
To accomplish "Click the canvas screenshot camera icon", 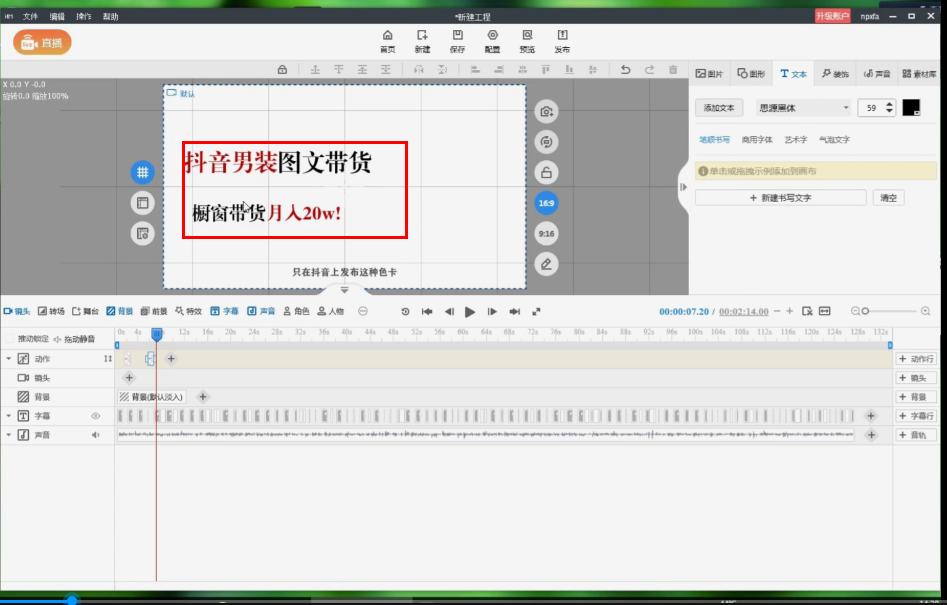I will (546, 111).
